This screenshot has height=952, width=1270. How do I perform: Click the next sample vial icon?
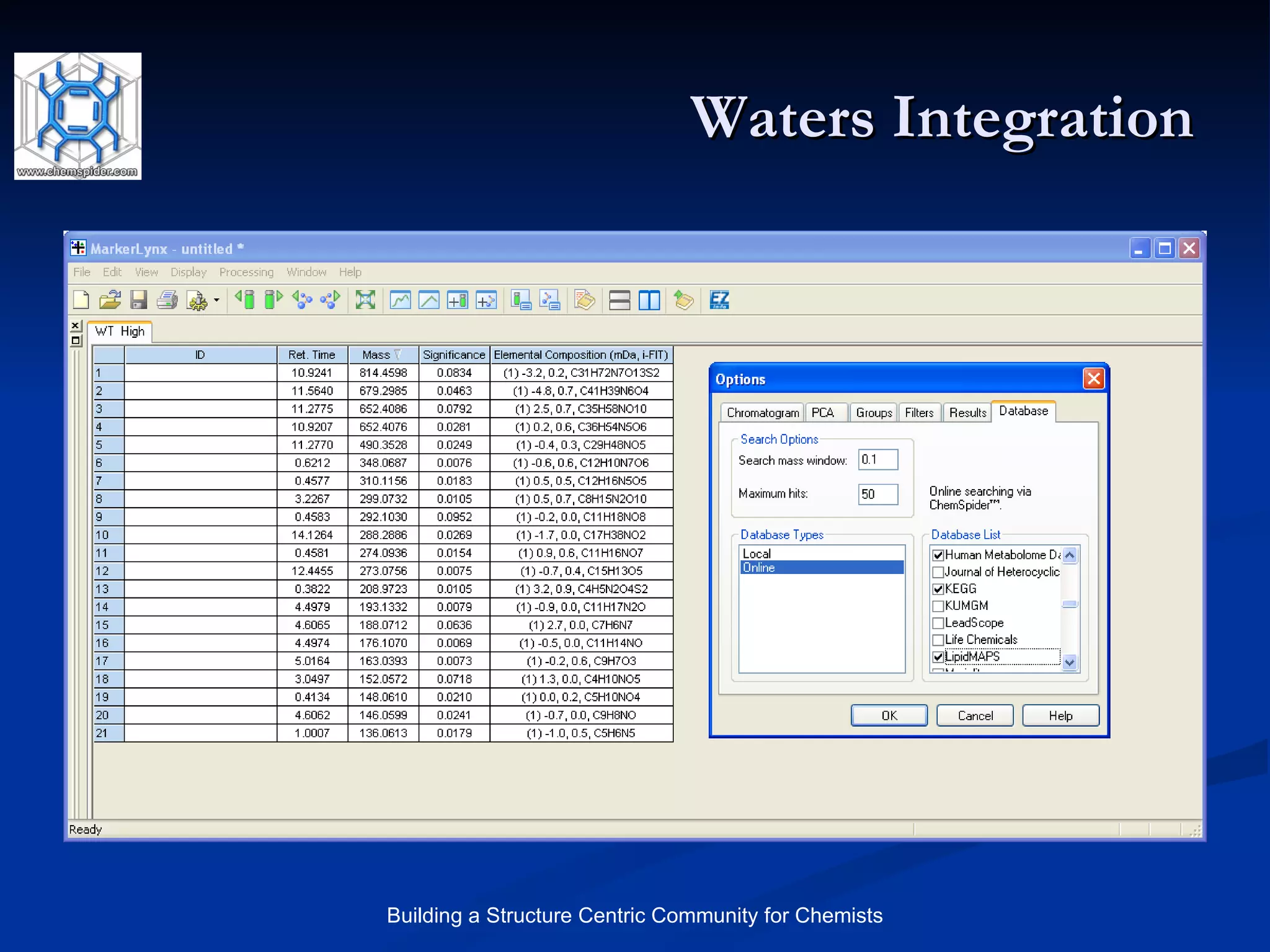coord(273,300)
